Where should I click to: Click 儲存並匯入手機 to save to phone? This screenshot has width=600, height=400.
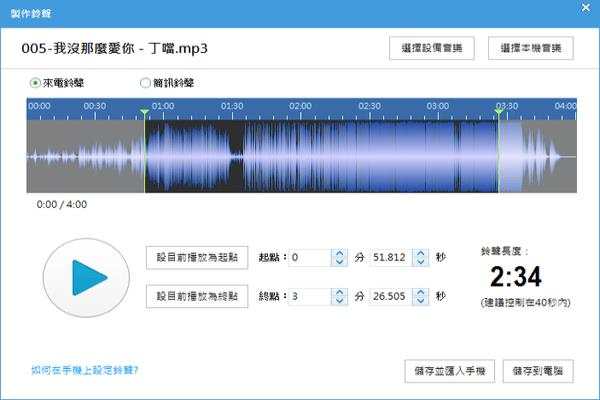click(x=449, y=371)
